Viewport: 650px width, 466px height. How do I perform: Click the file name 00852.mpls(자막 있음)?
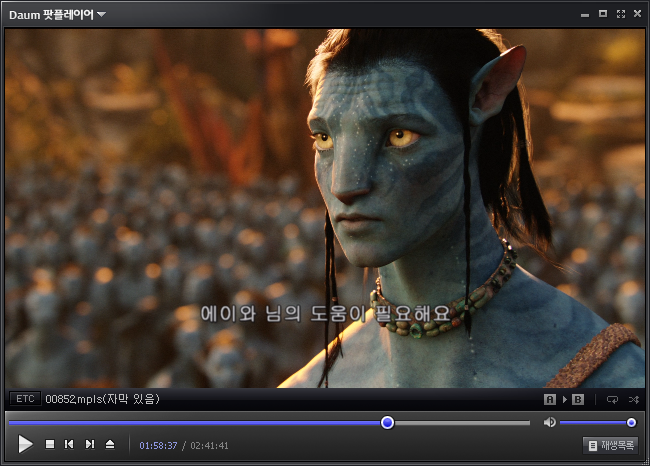102,399
